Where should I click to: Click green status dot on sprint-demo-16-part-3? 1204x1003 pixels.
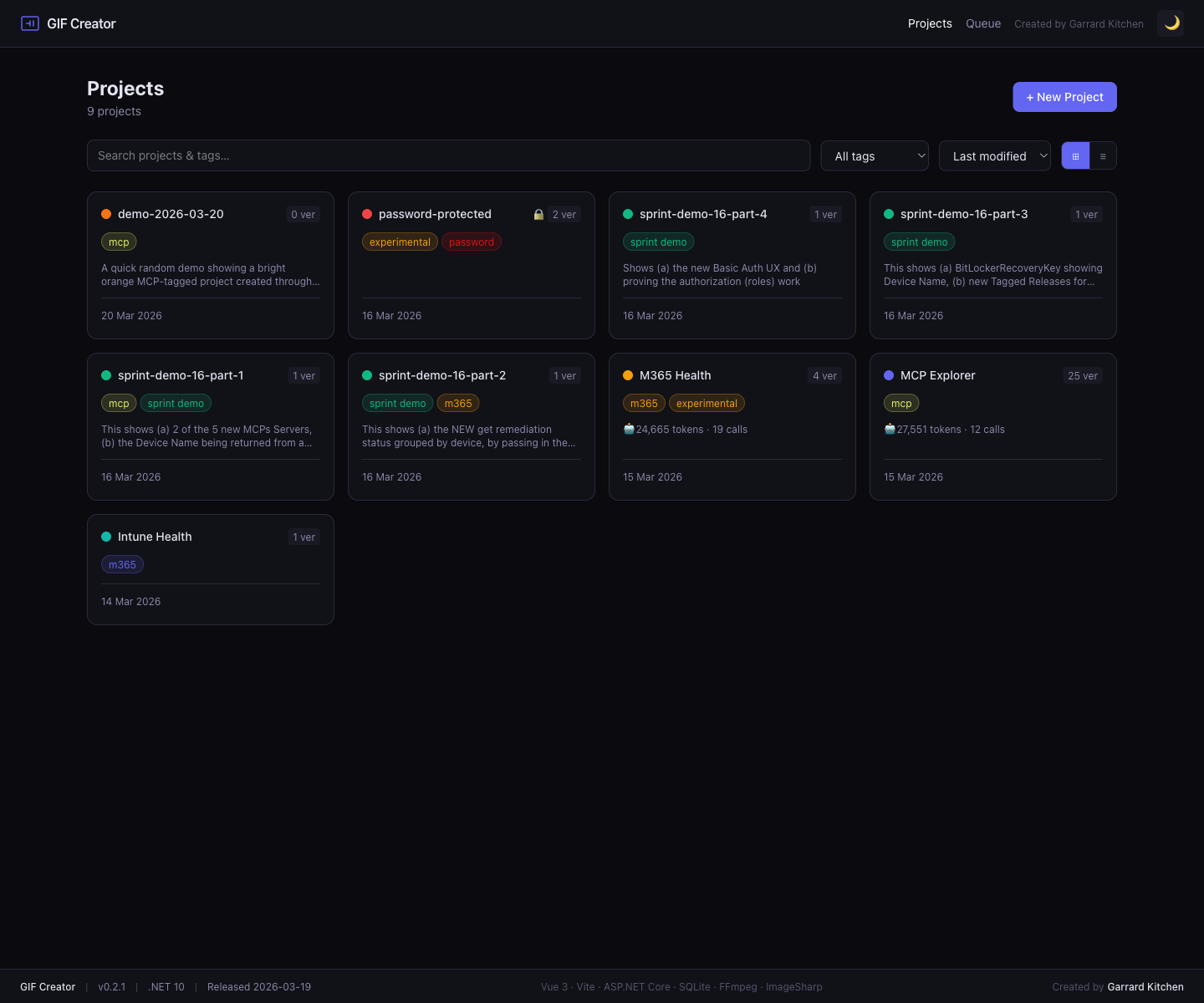tap(889, 214)
